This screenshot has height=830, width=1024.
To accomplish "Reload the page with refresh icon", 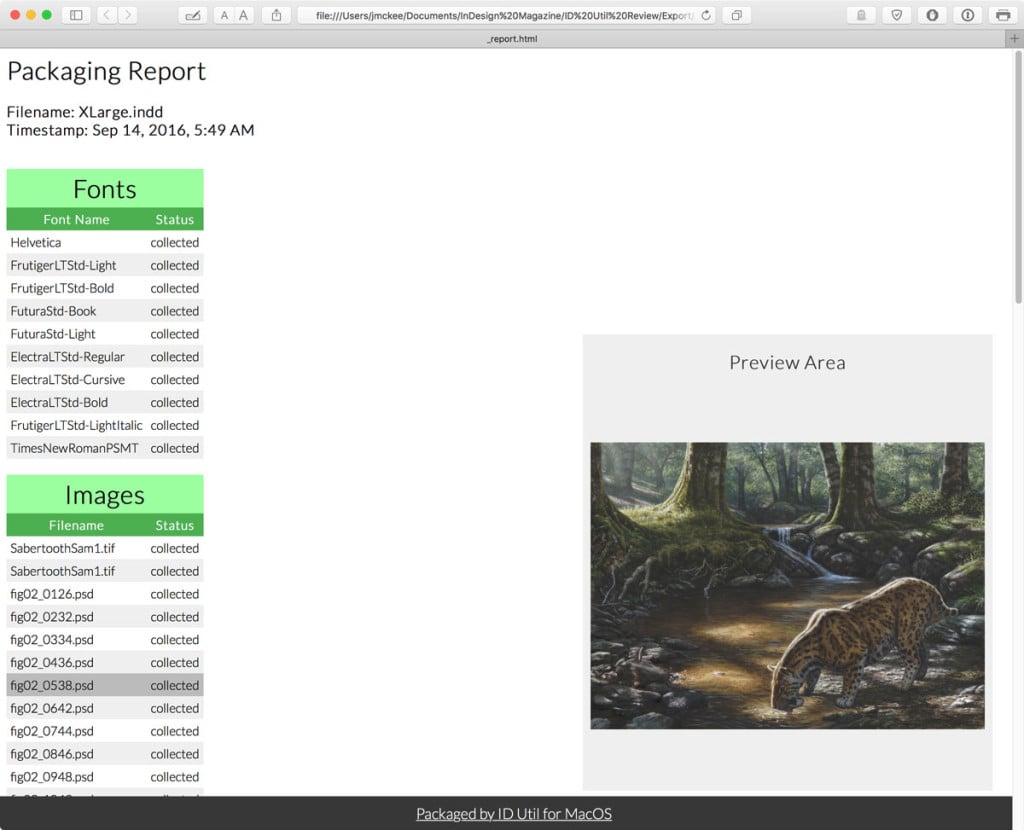I will click(x=706, y=15).
